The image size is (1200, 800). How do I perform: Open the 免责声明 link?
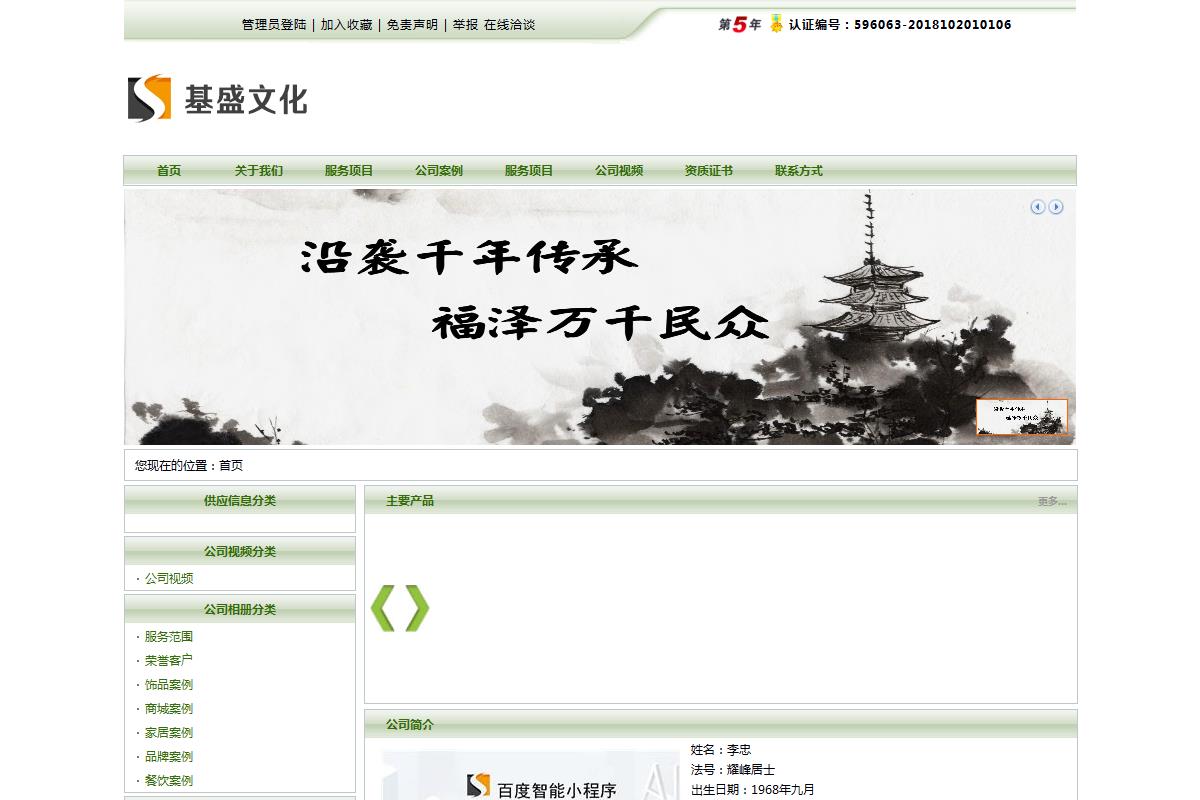(412, 25)
